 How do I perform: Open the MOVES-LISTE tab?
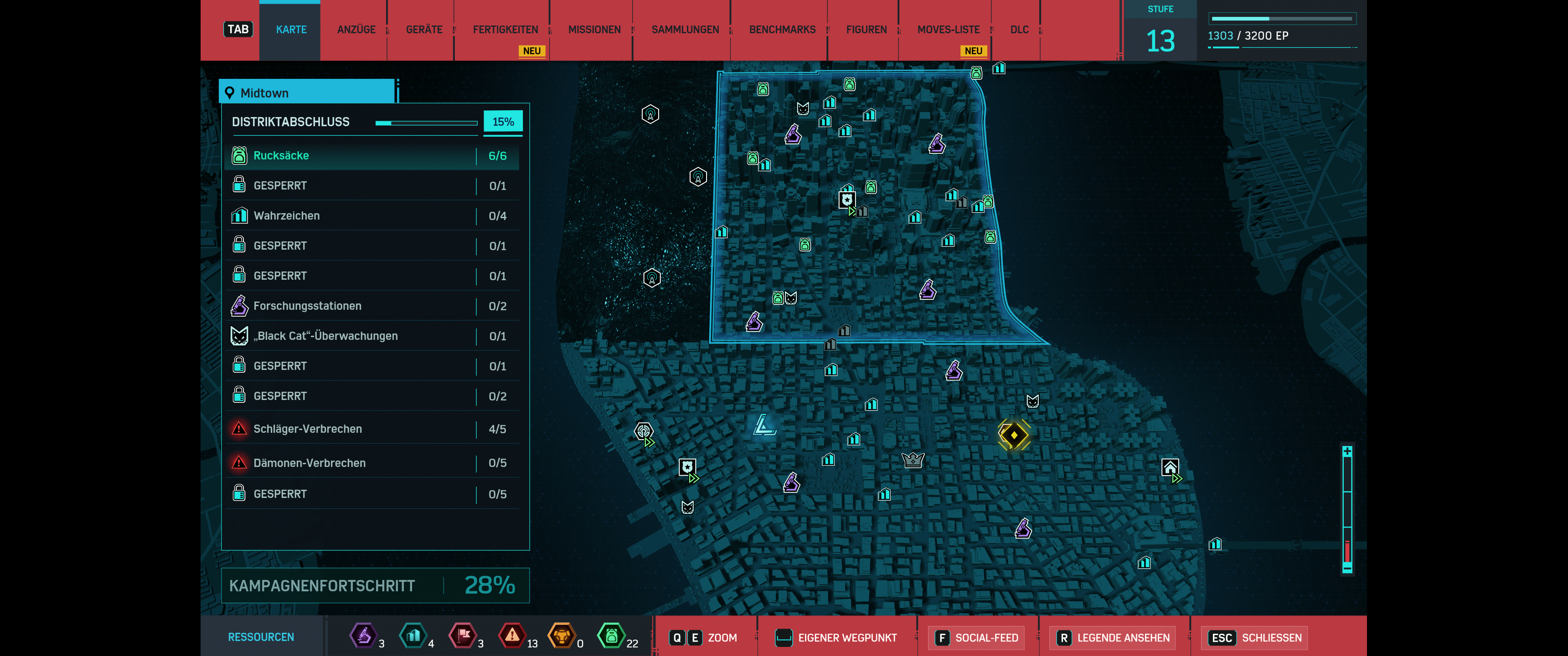pos(949,30)
